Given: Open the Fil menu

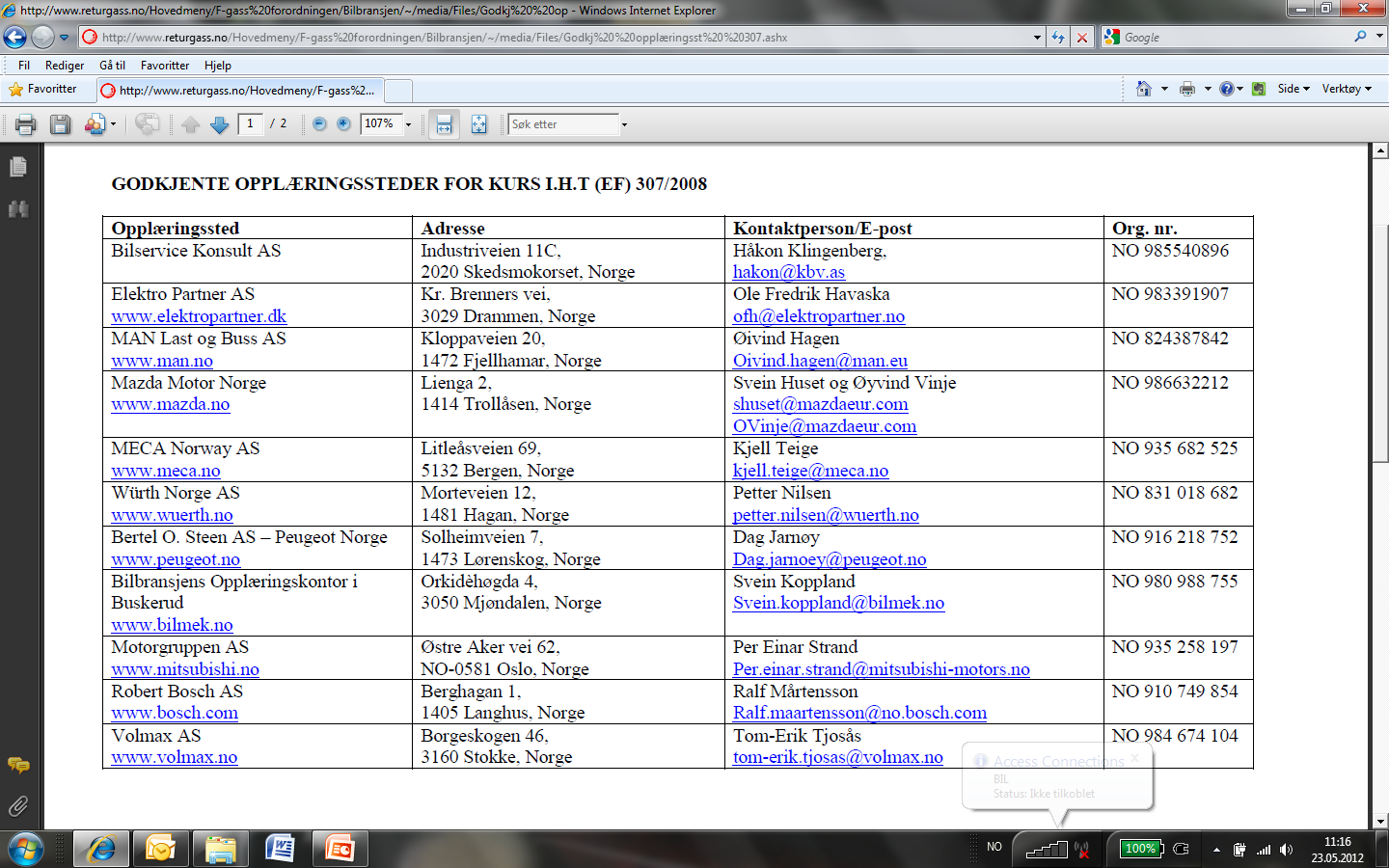Looking at the screenshot, I should point(24,66).
